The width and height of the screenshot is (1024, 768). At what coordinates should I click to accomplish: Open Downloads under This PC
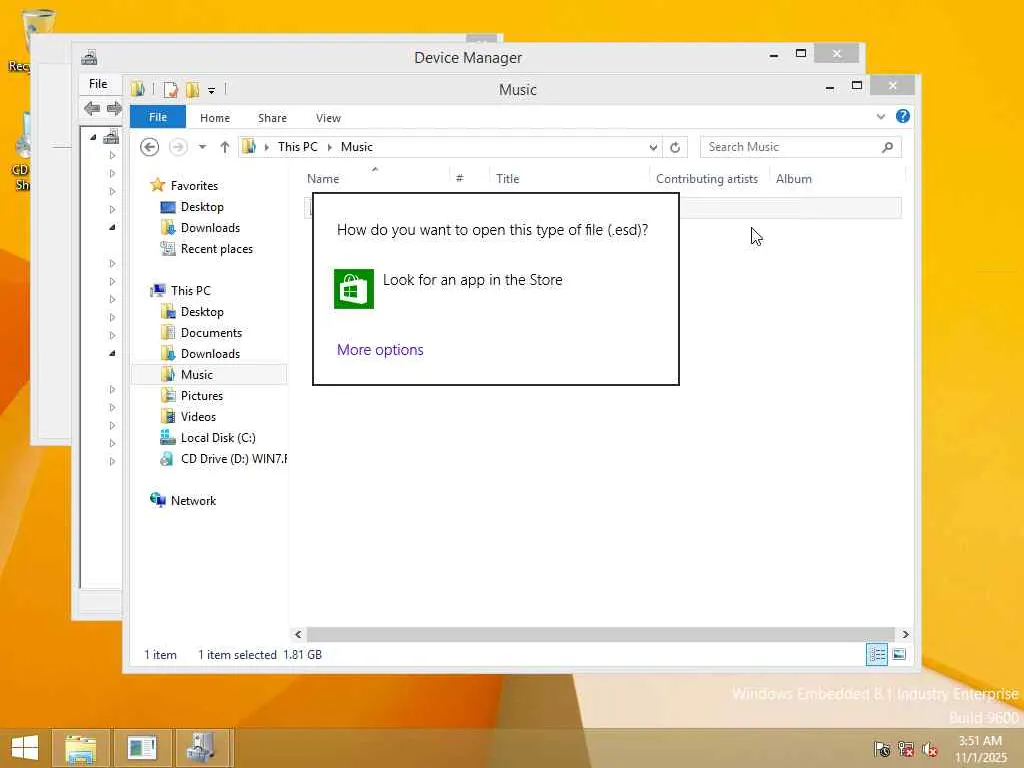coord(210,354)
